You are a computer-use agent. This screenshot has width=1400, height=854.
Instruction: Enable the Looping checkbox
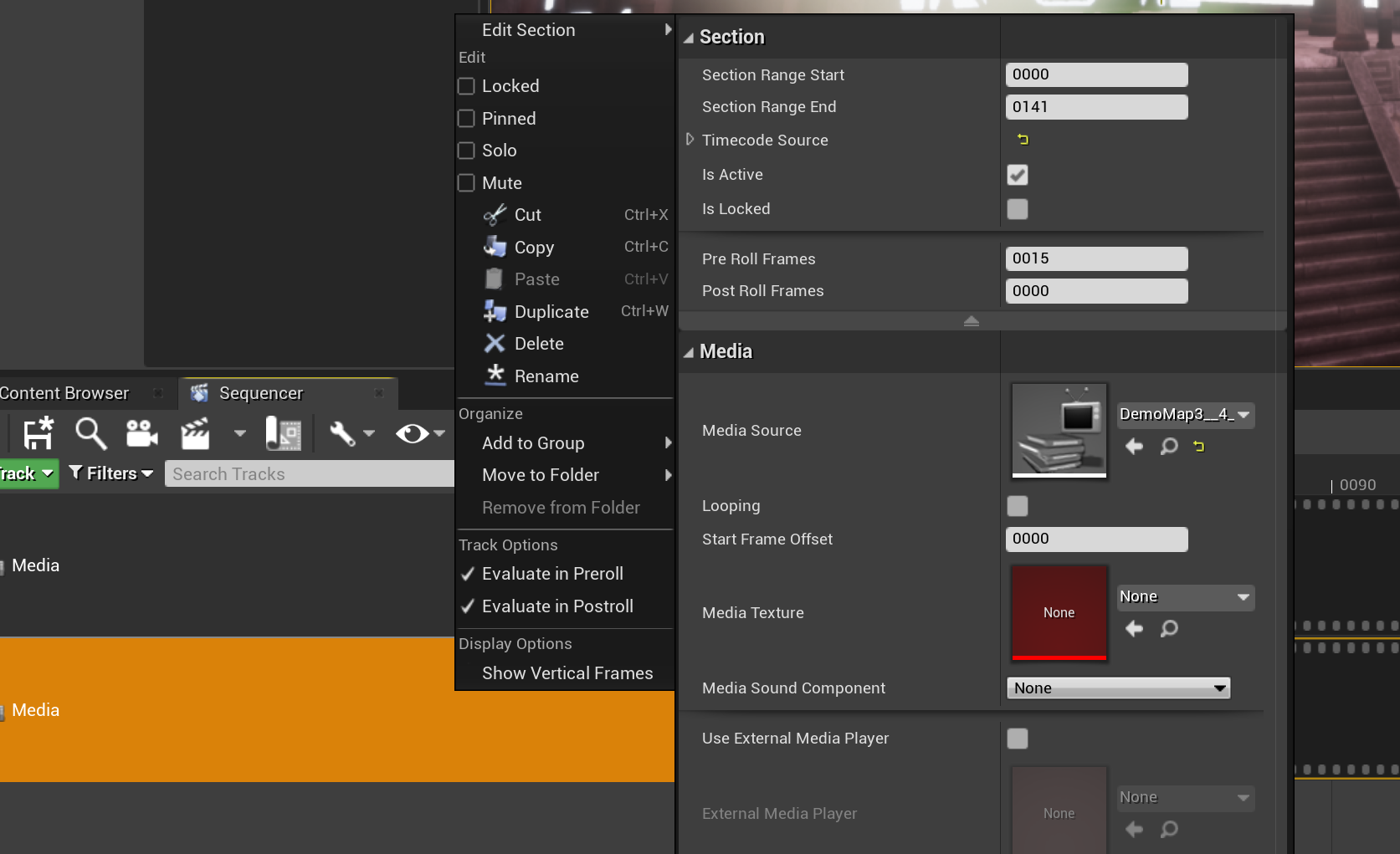click(x=1018, y=506)
